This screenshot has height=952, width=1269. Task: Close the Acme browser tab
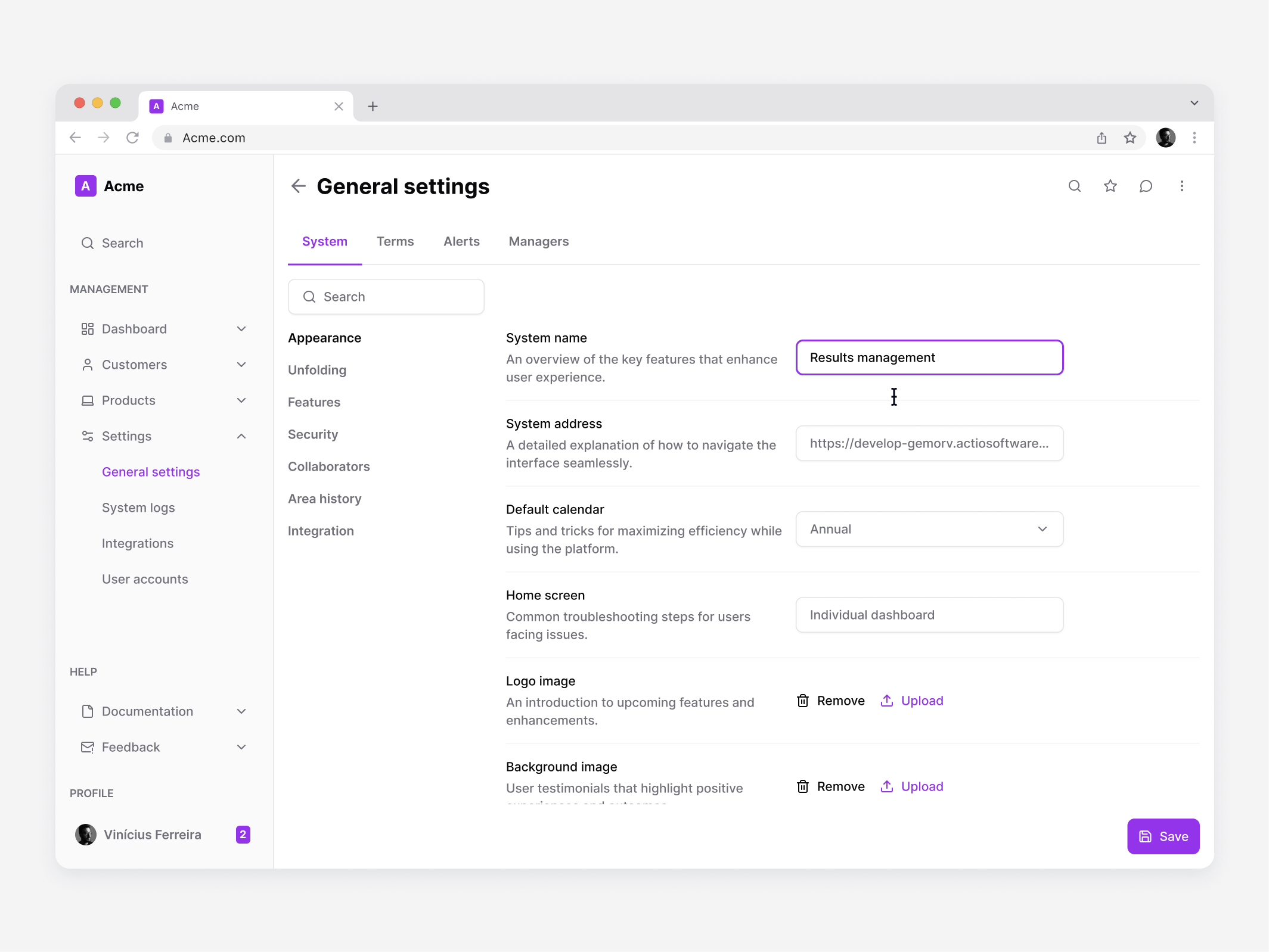tap(339, 107)
